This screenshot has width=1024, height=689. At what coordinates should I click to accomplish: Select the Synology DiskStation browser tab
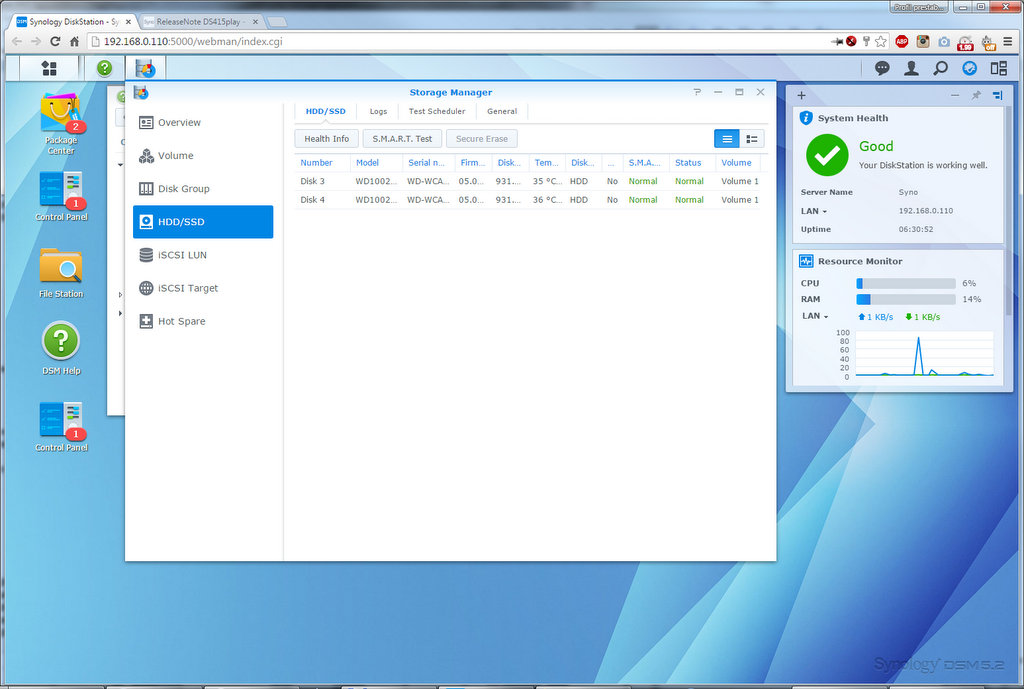(x=74, y=22)
